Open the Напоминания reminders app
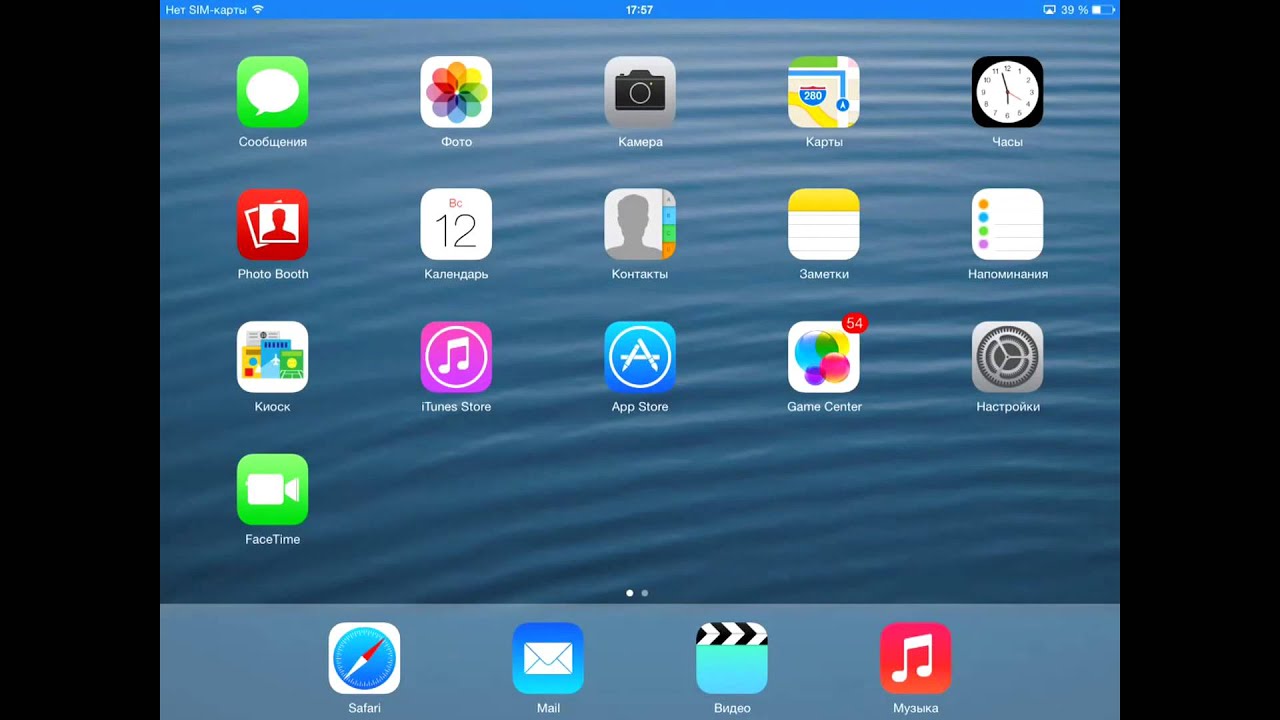The width and height of the screenshot is (1280, 720). [1008, 224]
